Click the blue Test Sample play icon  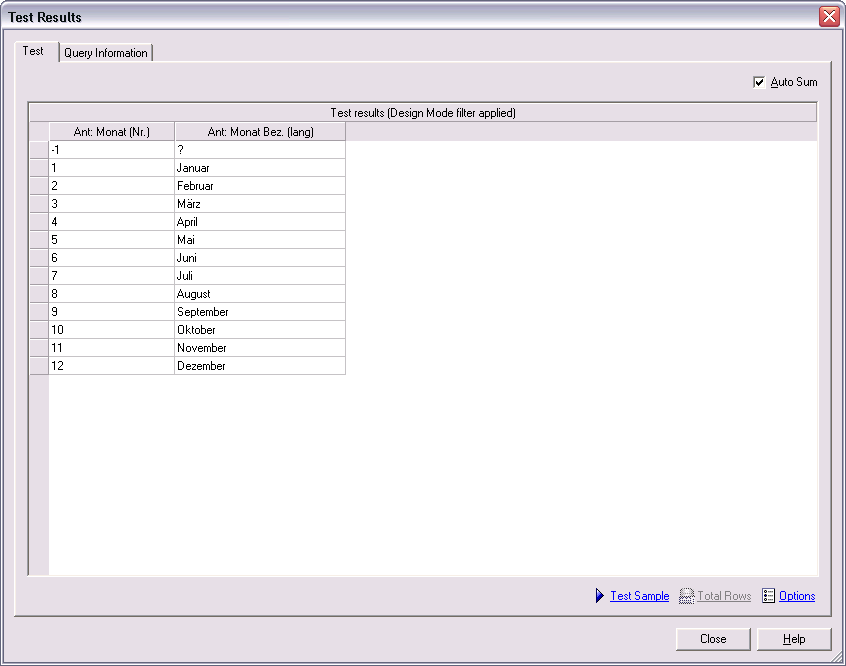tap(600, 596)
